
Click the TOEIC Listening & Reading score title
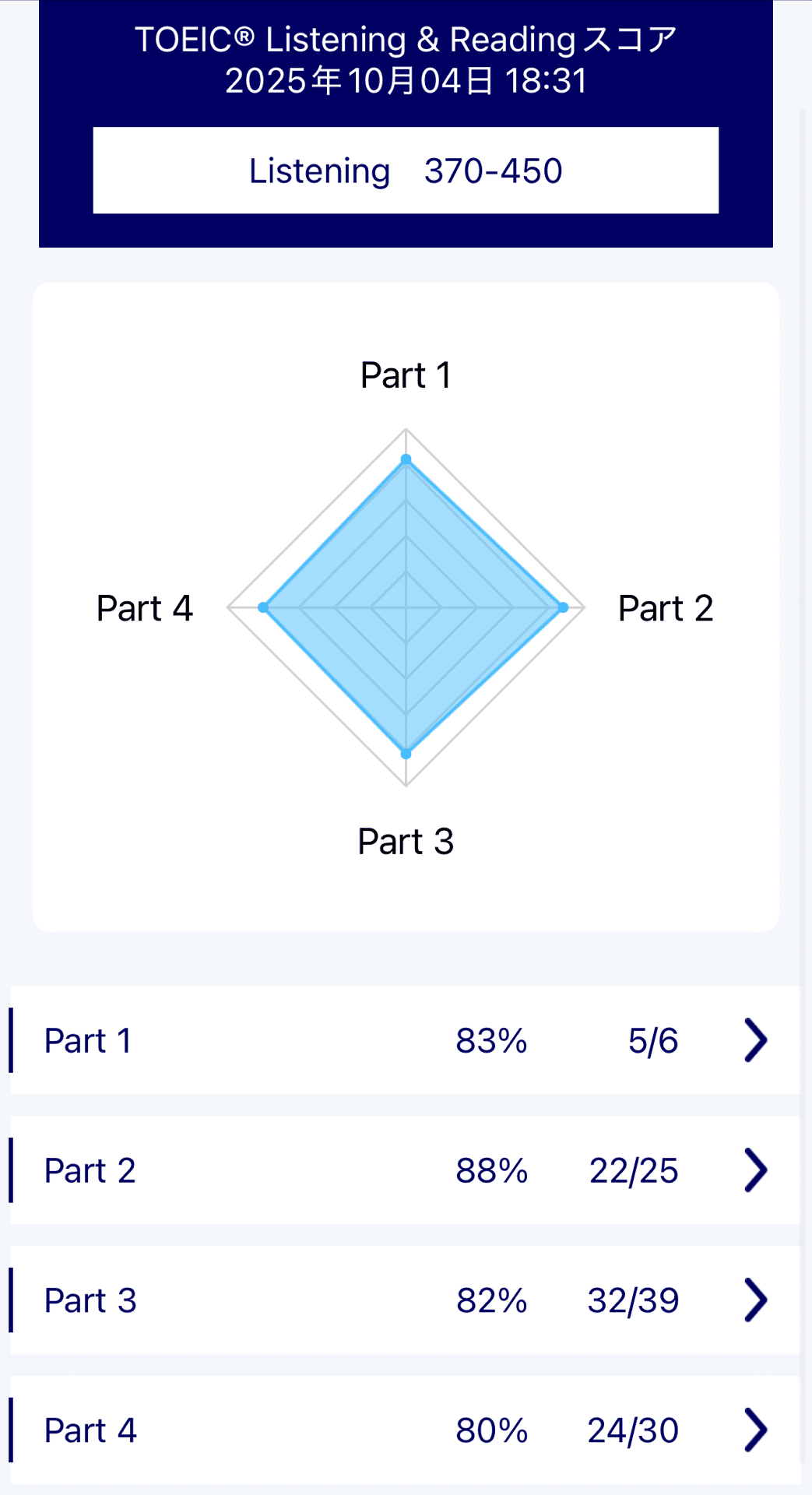click(x=406, y=40)
